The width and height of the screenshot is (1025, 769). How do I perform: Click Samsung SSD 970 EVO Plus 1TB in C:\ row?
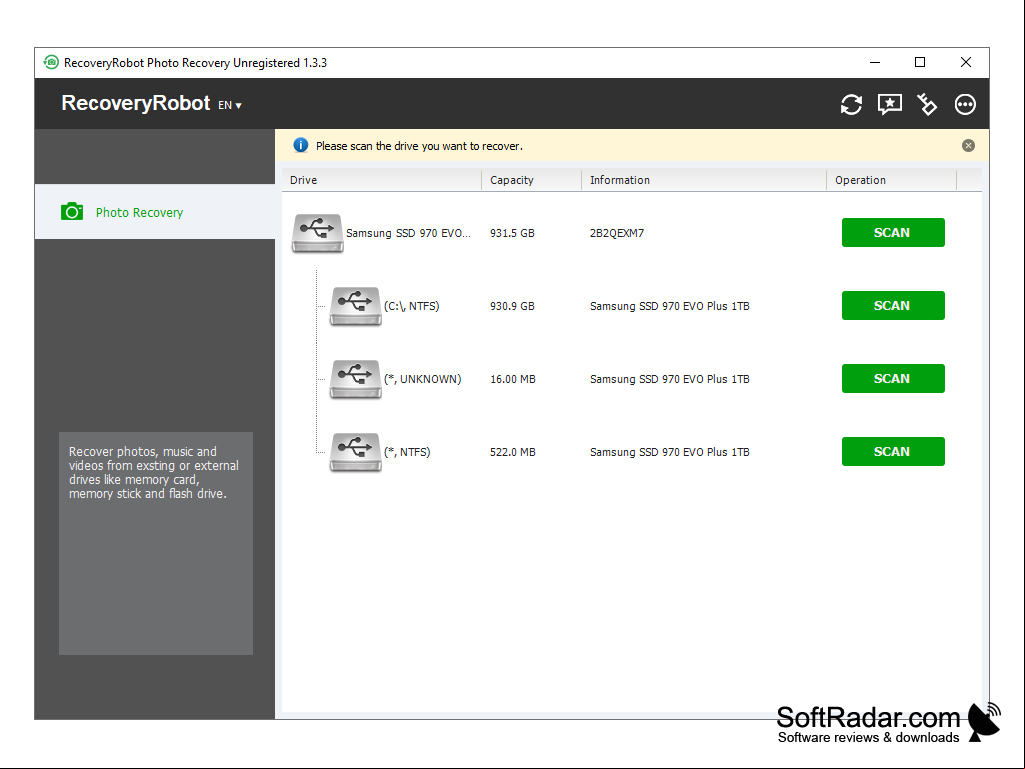669,306
